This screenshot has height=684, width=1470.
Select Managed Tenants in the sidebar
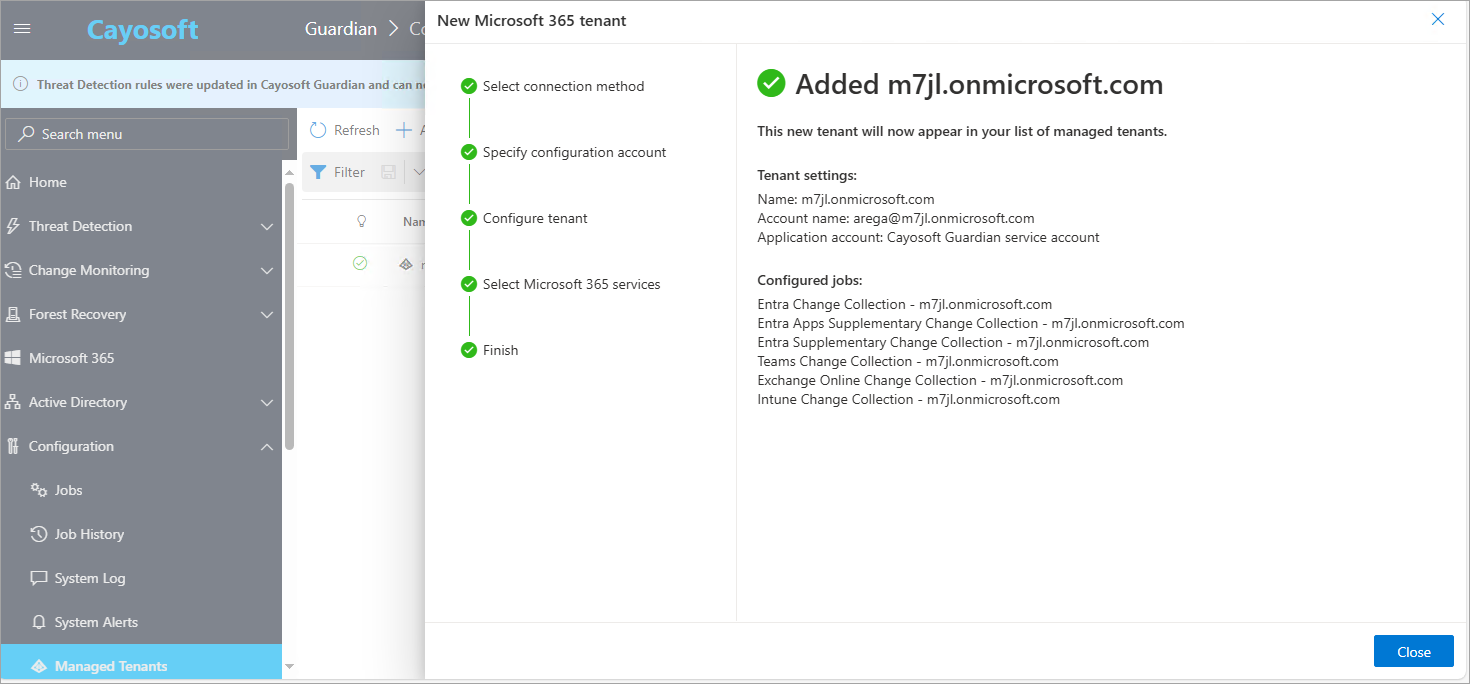tap(141, 664)
